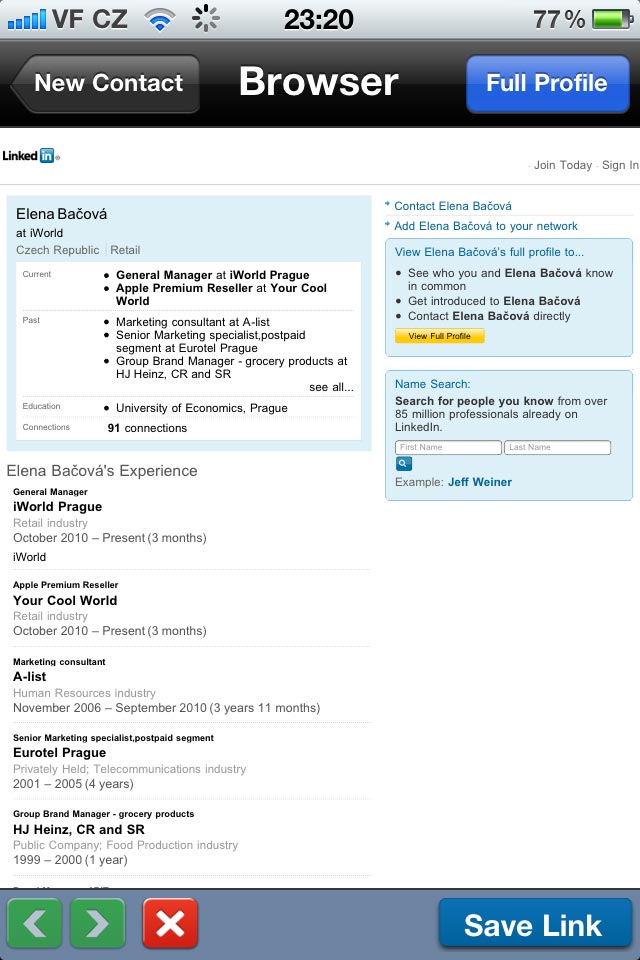Tap the red X stop icon

coord(170,923)
